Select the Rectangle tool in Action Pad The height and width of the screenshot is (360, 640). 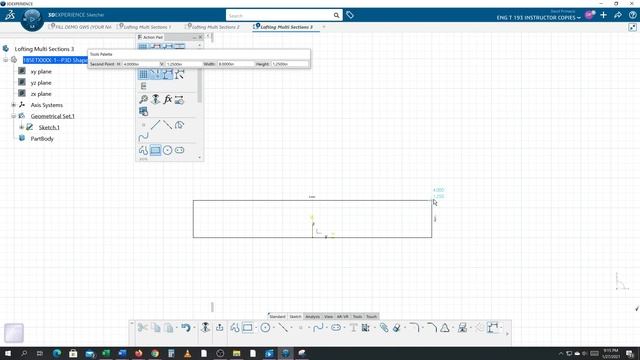click(x=156, y=150)
